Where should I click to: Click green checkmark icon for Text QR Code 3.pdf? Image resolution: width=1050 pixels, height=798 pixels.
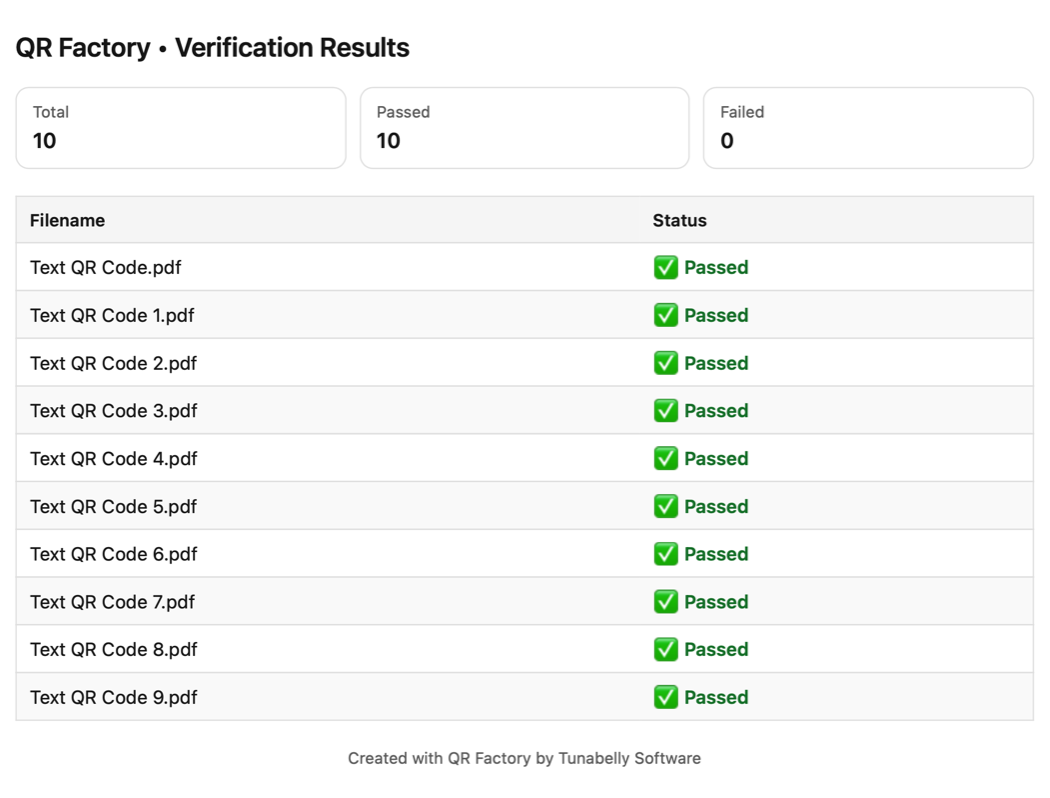coord(666,411)
